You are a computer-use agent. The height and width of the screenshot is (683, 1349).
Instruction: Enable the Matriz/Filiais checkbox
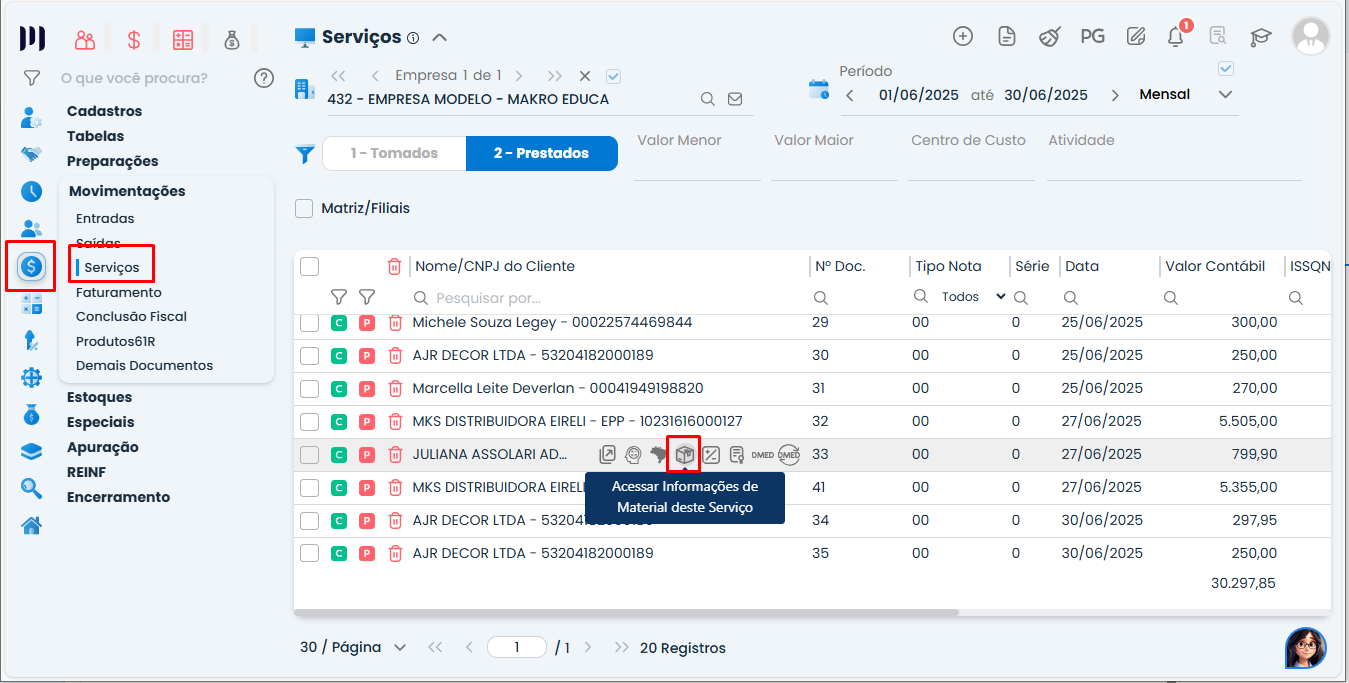(x=304, y=209)
